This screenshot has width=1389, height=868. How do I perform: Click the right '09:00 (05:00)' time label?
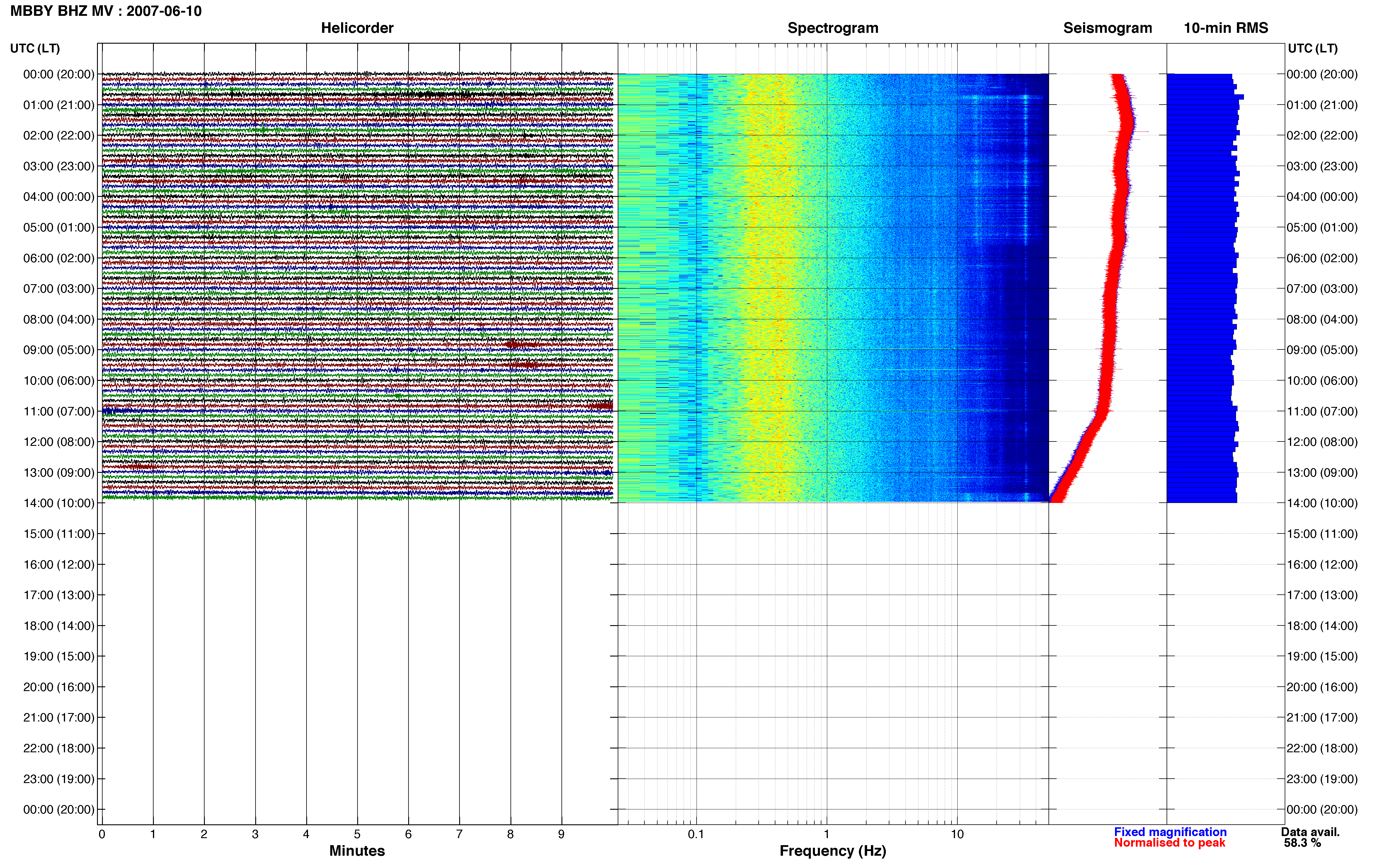point(1322,349)
